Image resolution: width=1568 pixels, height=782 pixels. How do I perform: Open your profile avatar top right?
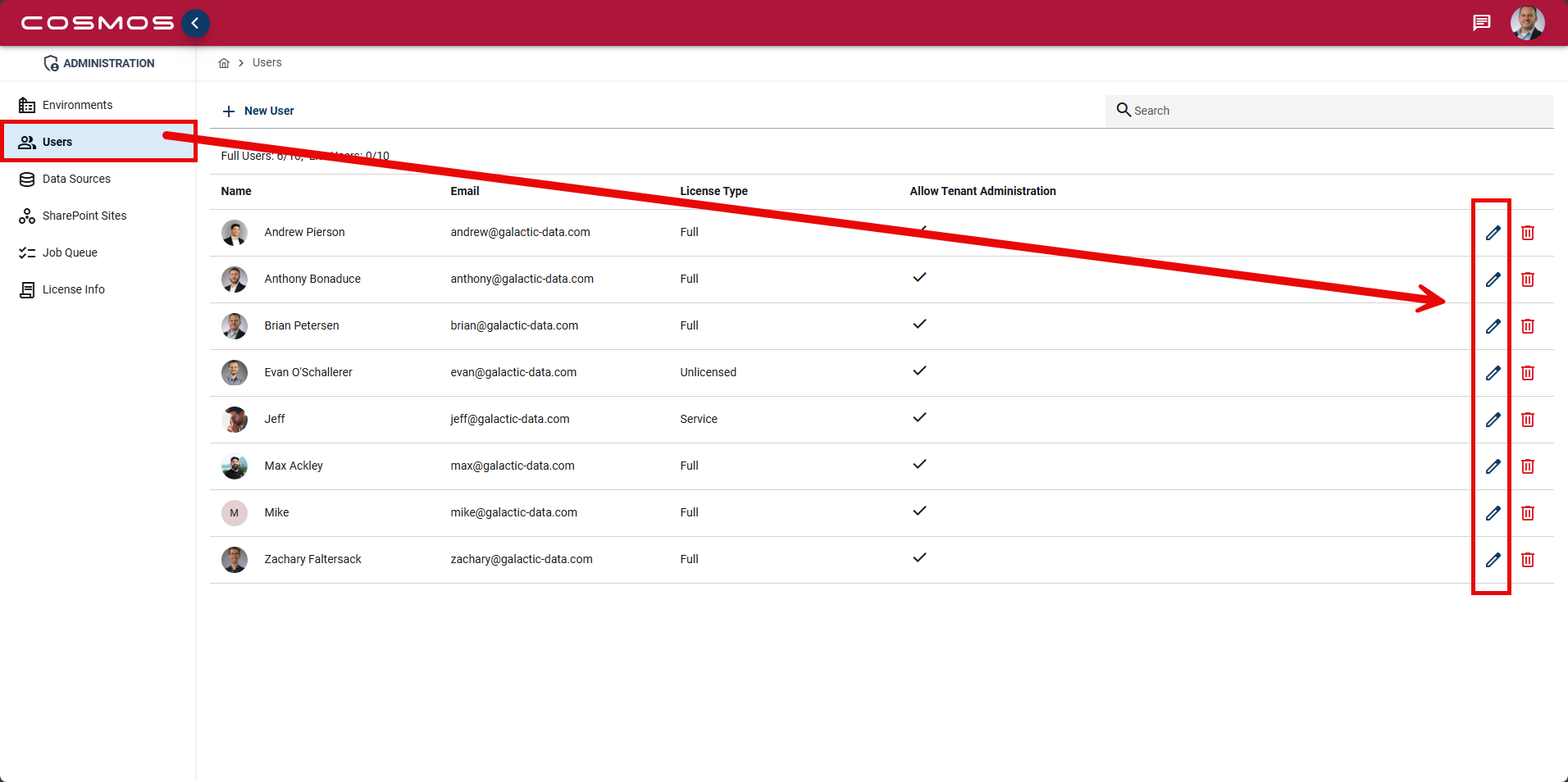tap(1527, 22)
